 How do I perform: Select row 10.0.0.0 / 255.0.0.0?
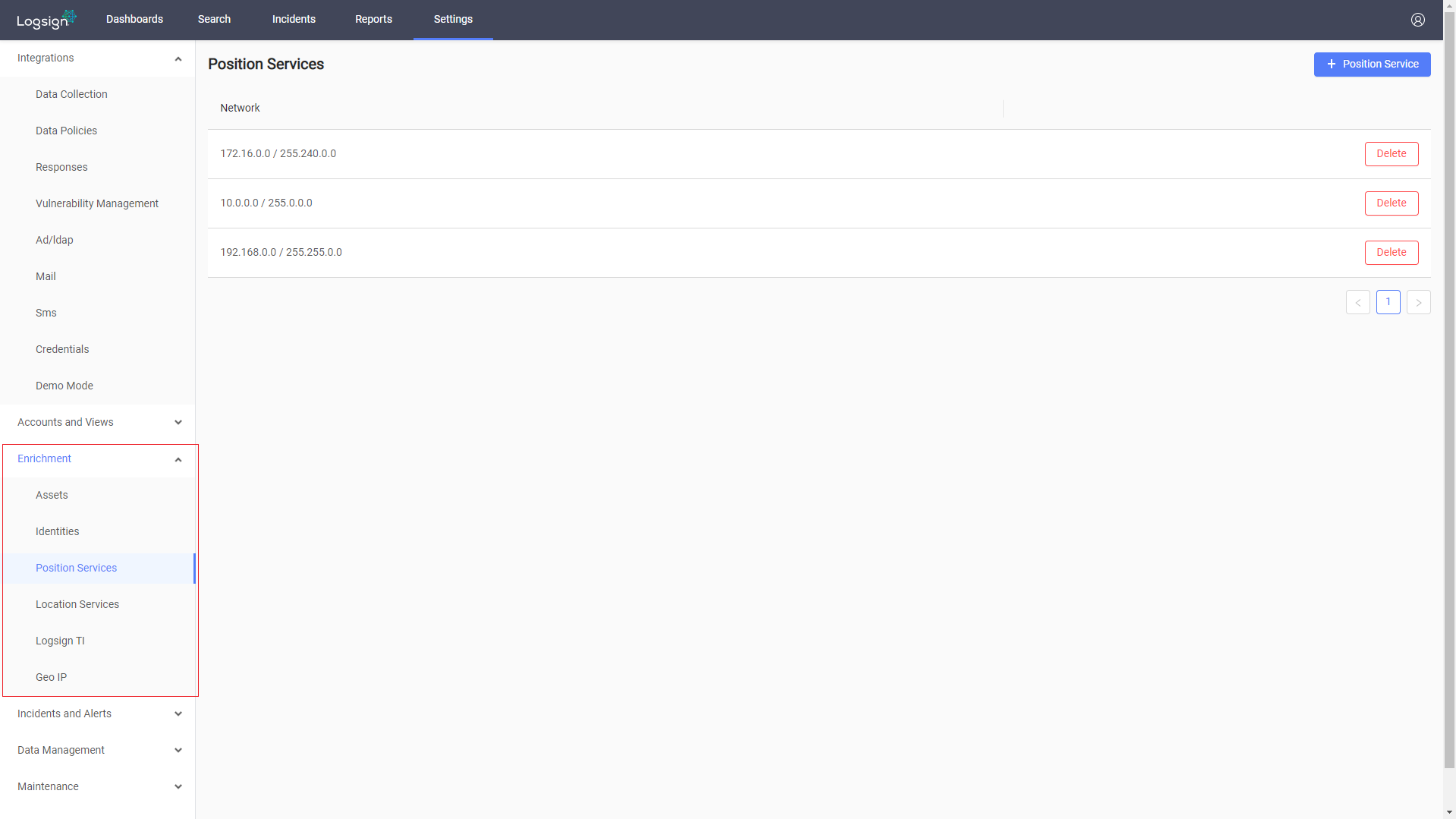point(819,203)
